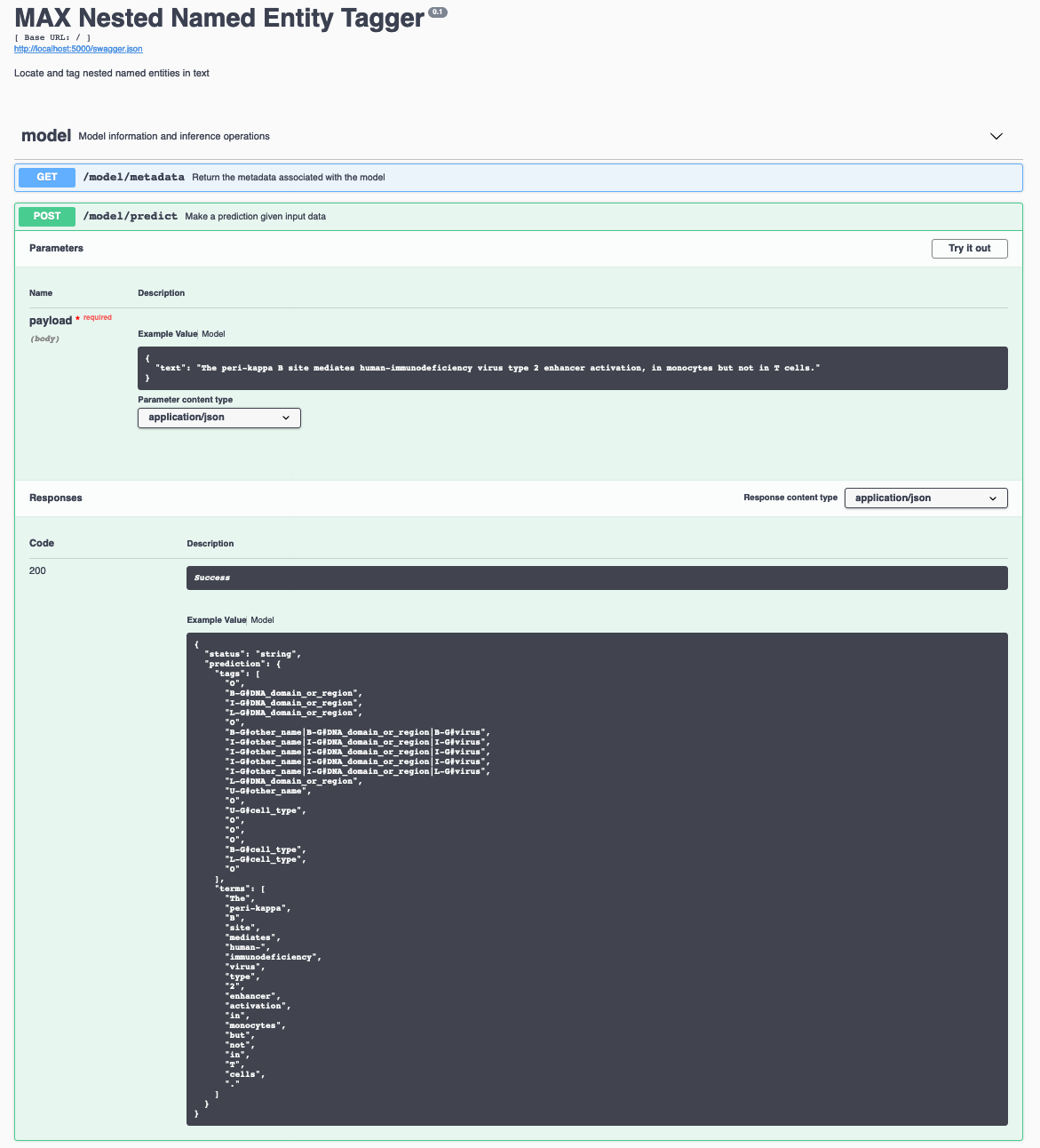Click the "B-G#cell_type" tag line

coord(266,850)
